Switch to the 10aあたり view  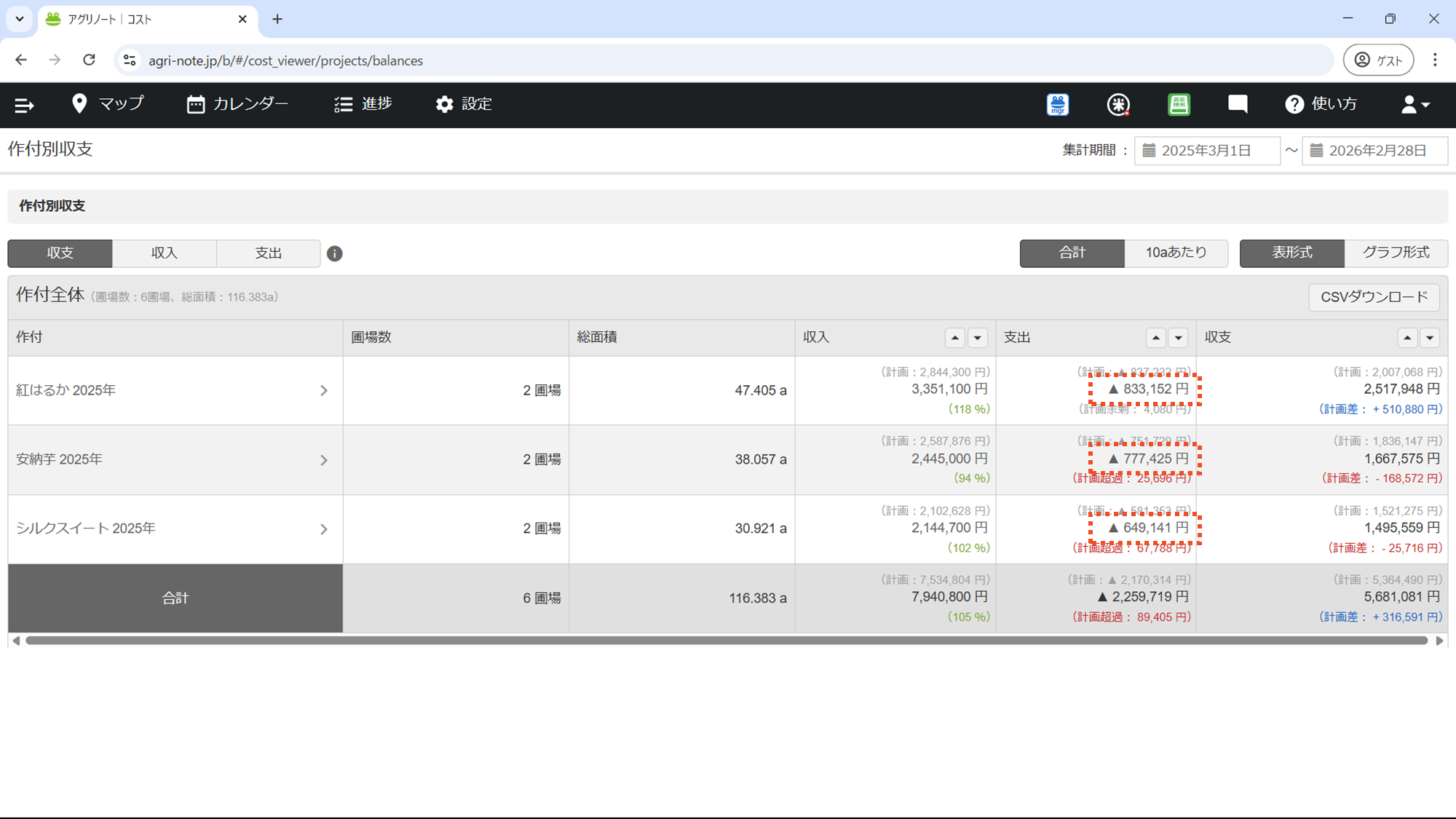[1176, 253]
